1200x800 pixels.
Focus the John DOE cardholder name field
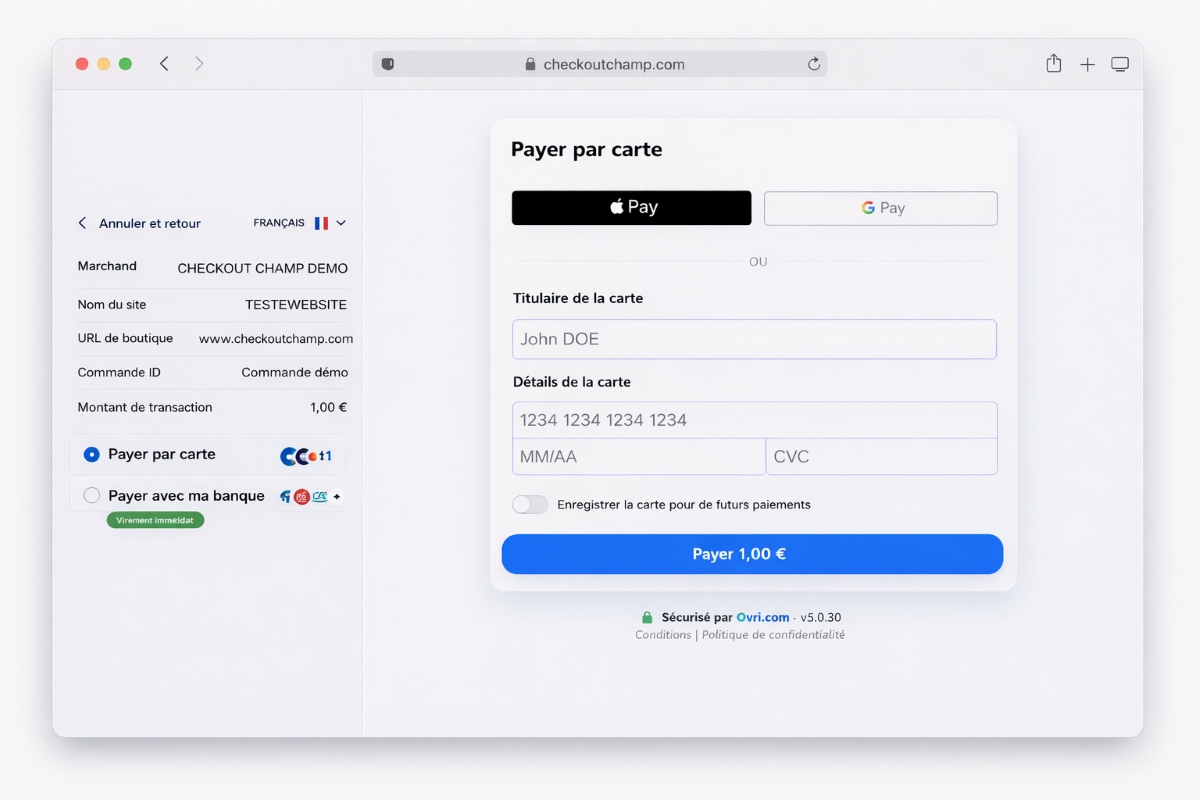click(754, 339)
